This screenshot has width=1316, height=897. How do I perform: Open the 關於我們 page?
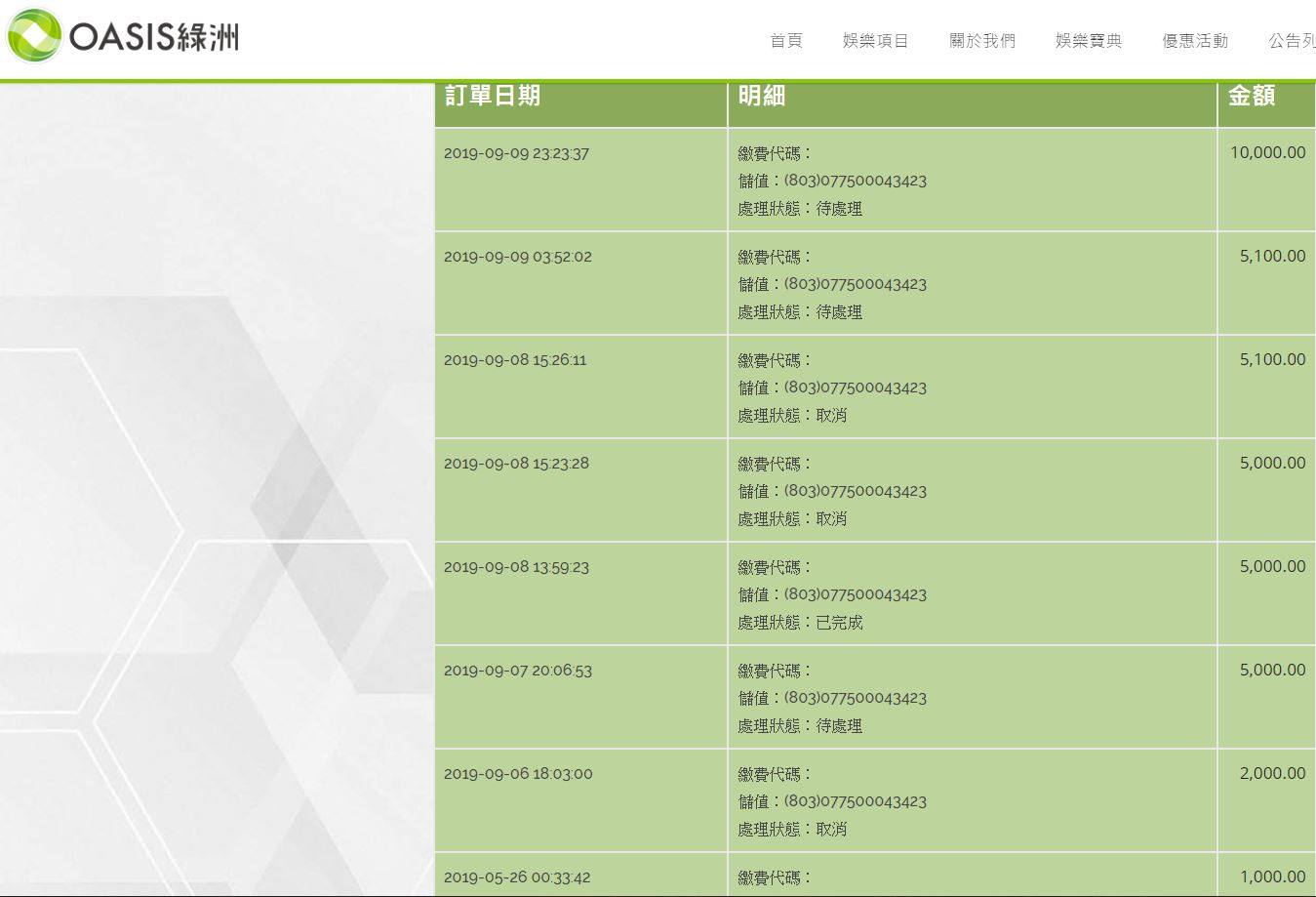981,41
